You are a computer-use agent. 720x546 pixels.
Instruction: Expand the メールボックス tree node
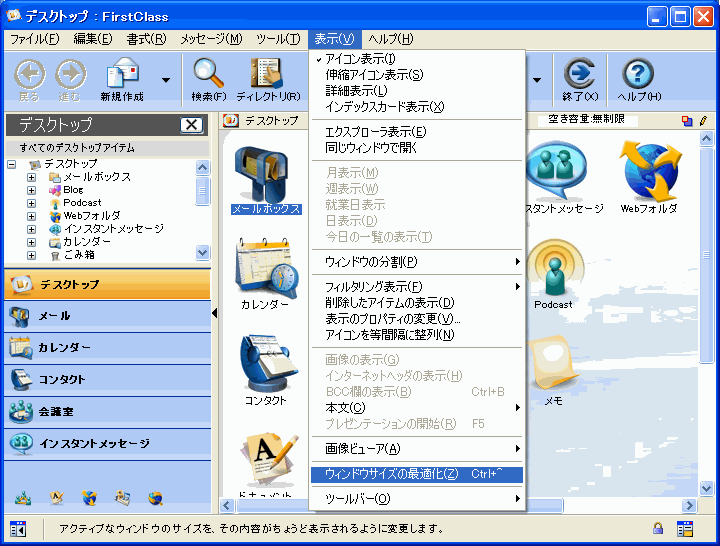32,177
